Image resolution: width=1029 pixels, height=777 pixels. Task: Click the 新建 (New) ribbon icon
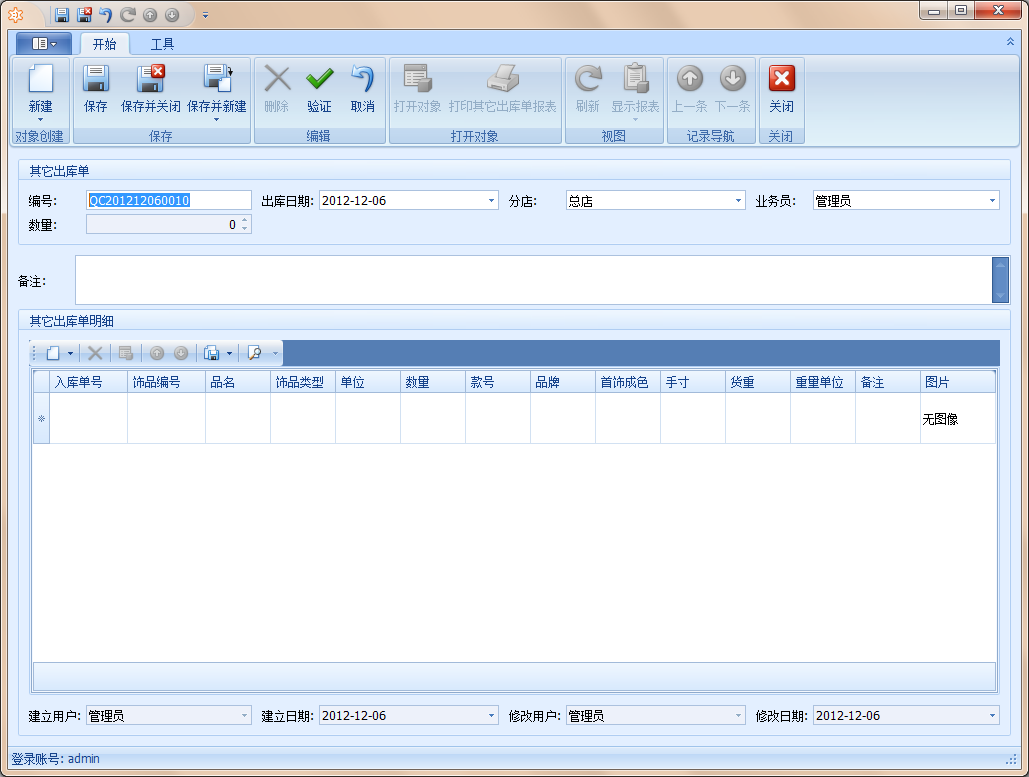(40, 79)
